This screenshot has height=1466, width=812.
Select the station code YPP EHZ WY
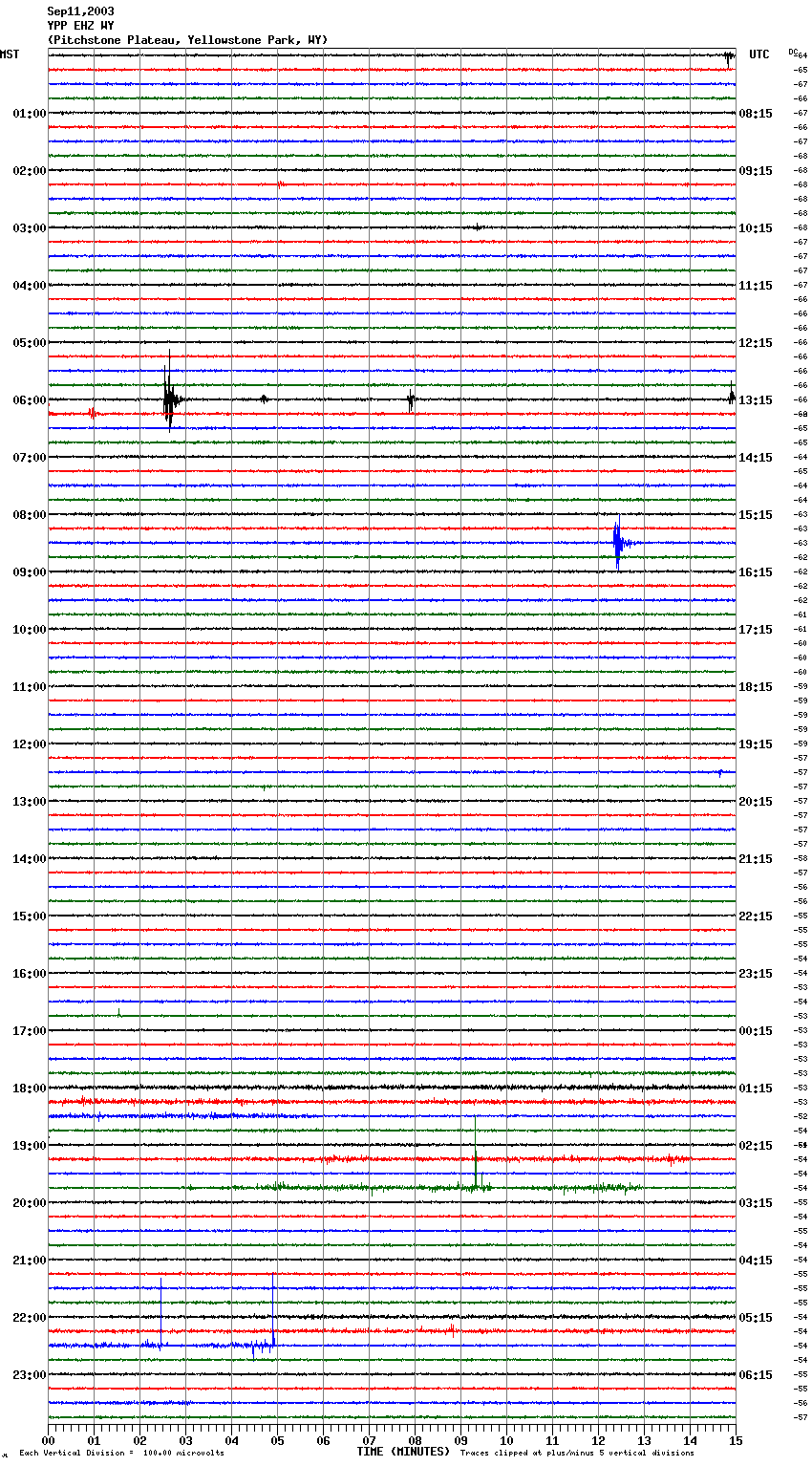[80, 26]
